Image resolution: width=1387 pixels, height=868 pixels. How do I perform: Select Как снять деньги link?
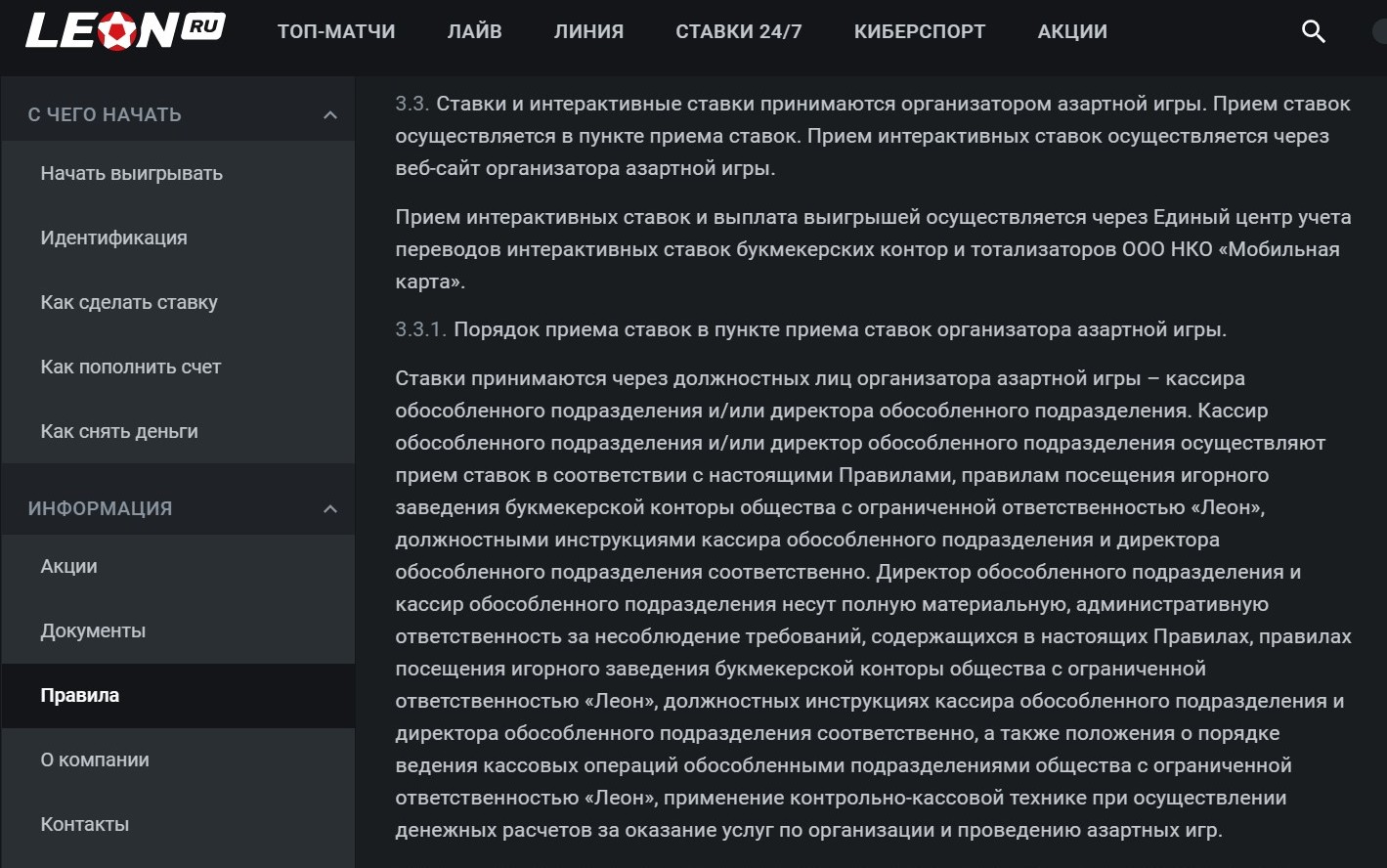(x=178, y=432)
